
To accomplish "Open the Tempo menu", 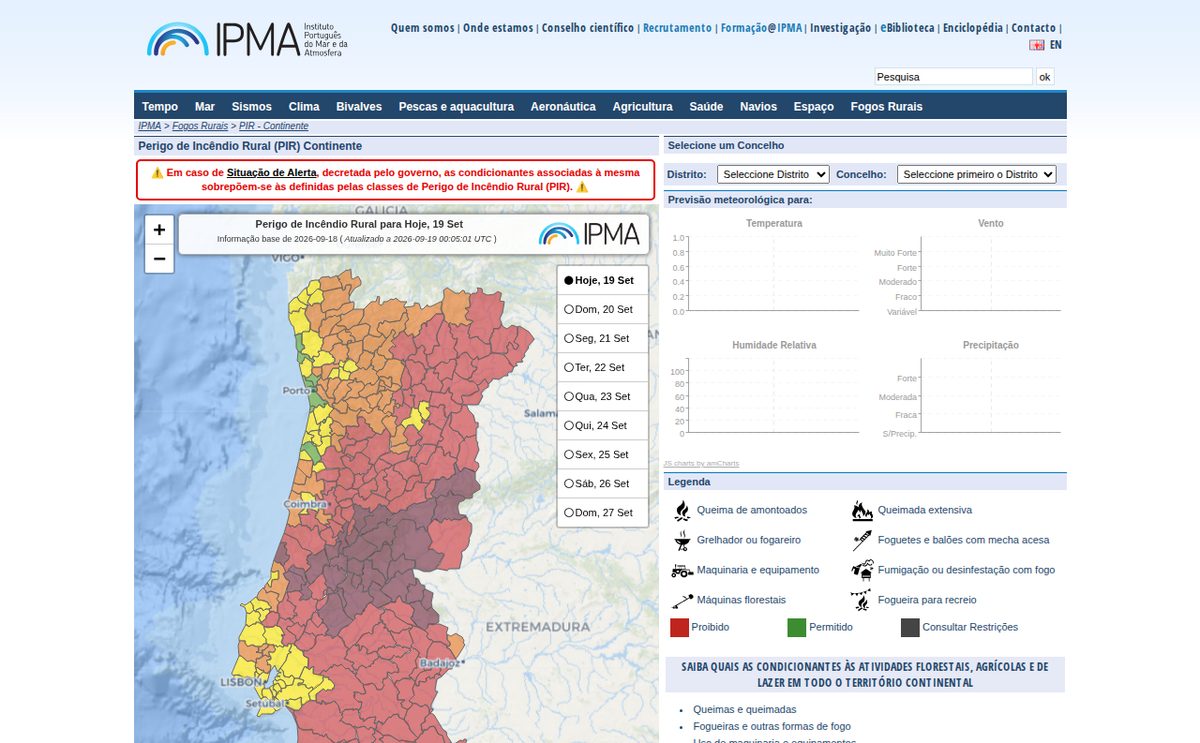I will point(160,107).
